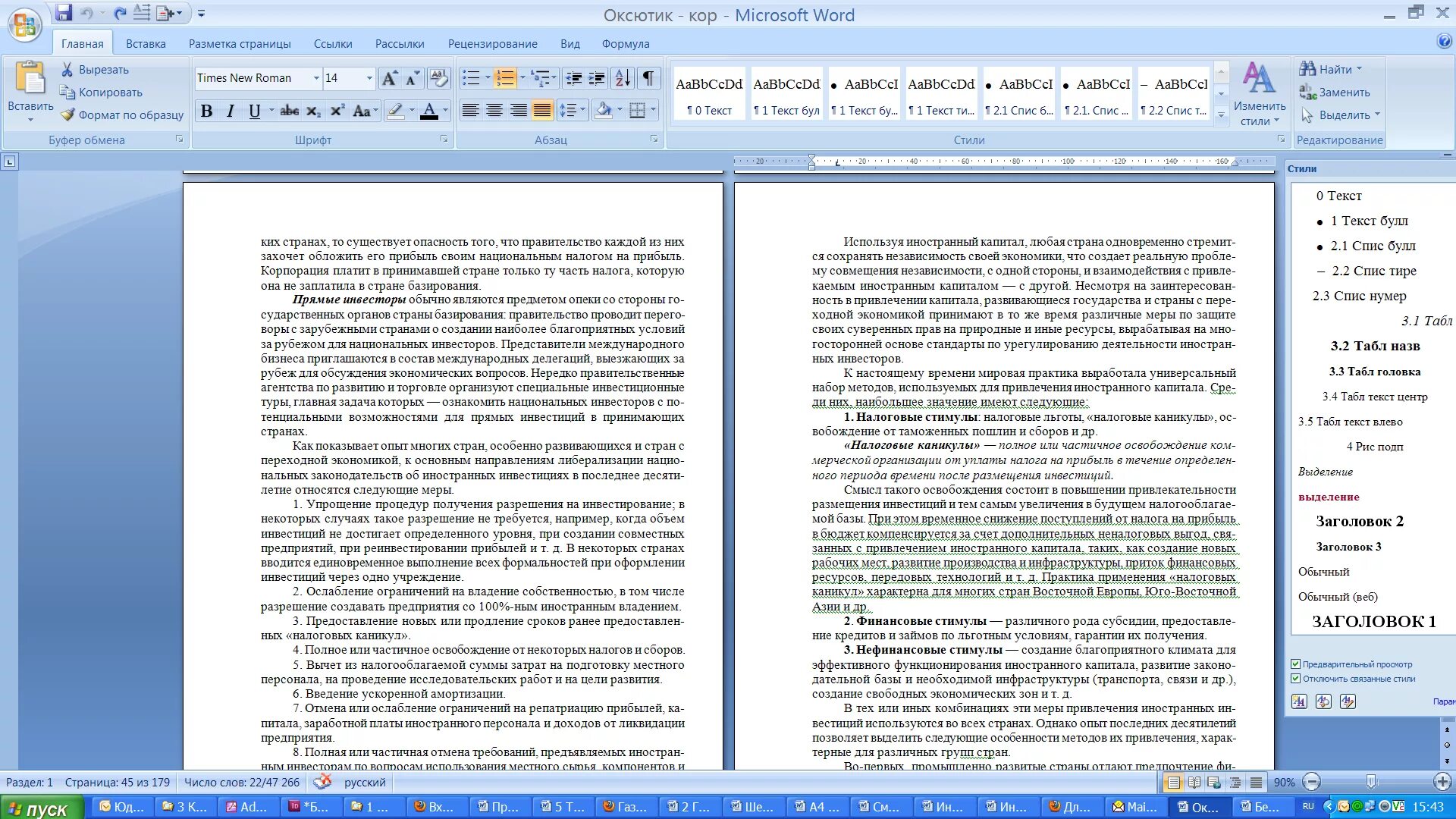This screenshot has width=1456, height=819.
Task: Toggle bold formatting
Action: tap(206, 111)
